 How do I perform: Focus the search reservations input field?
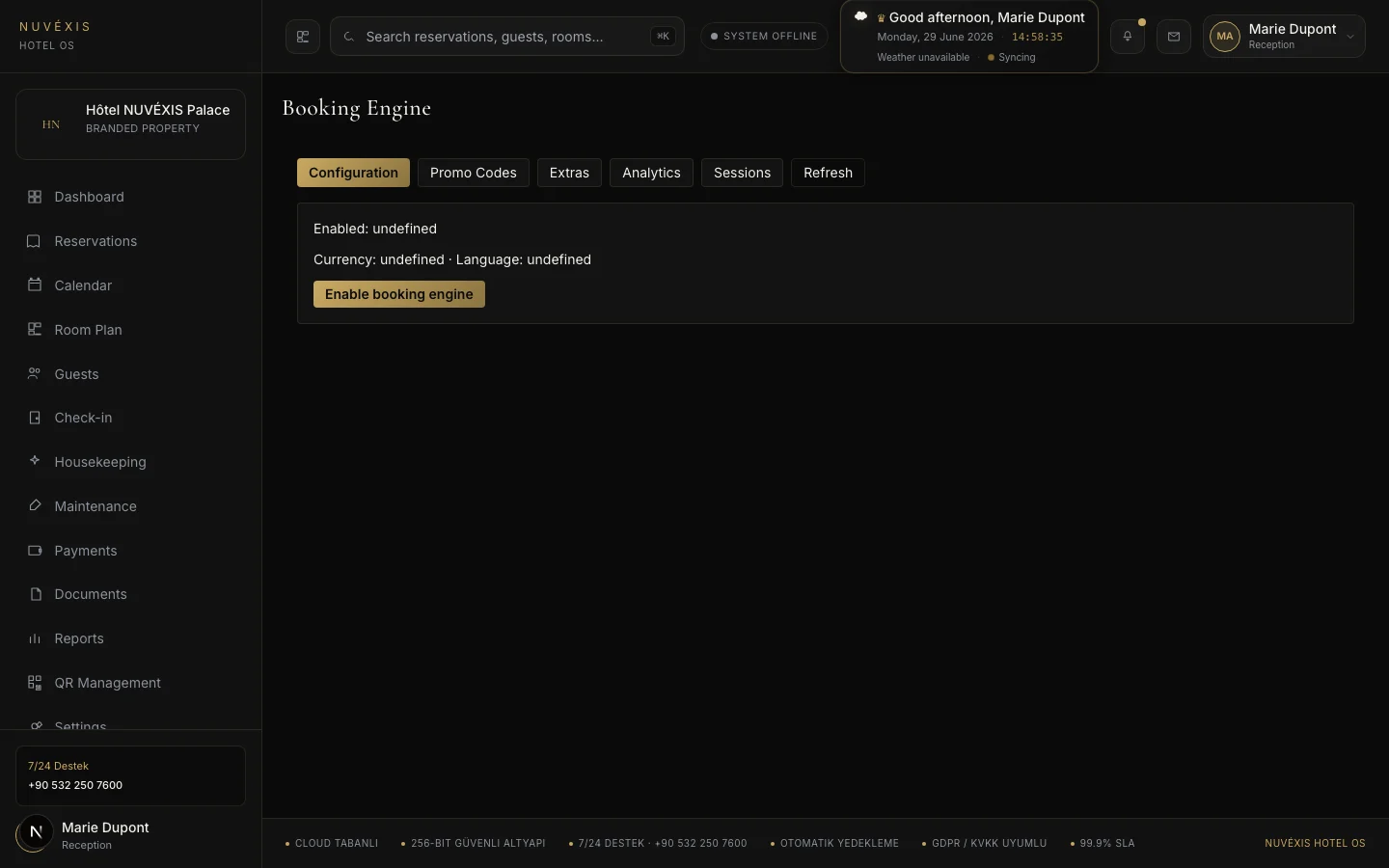pos(507,37)
